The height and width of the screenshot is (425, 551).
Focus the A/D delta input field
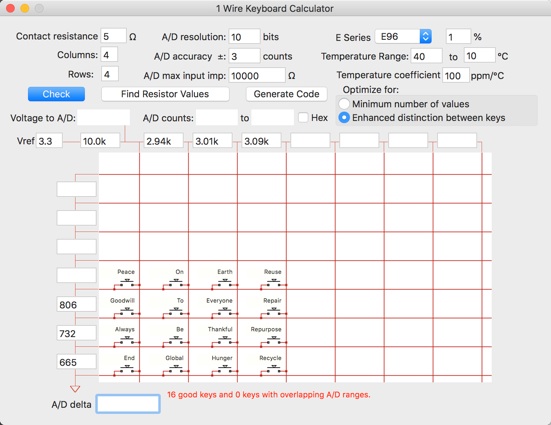point(128,404)
